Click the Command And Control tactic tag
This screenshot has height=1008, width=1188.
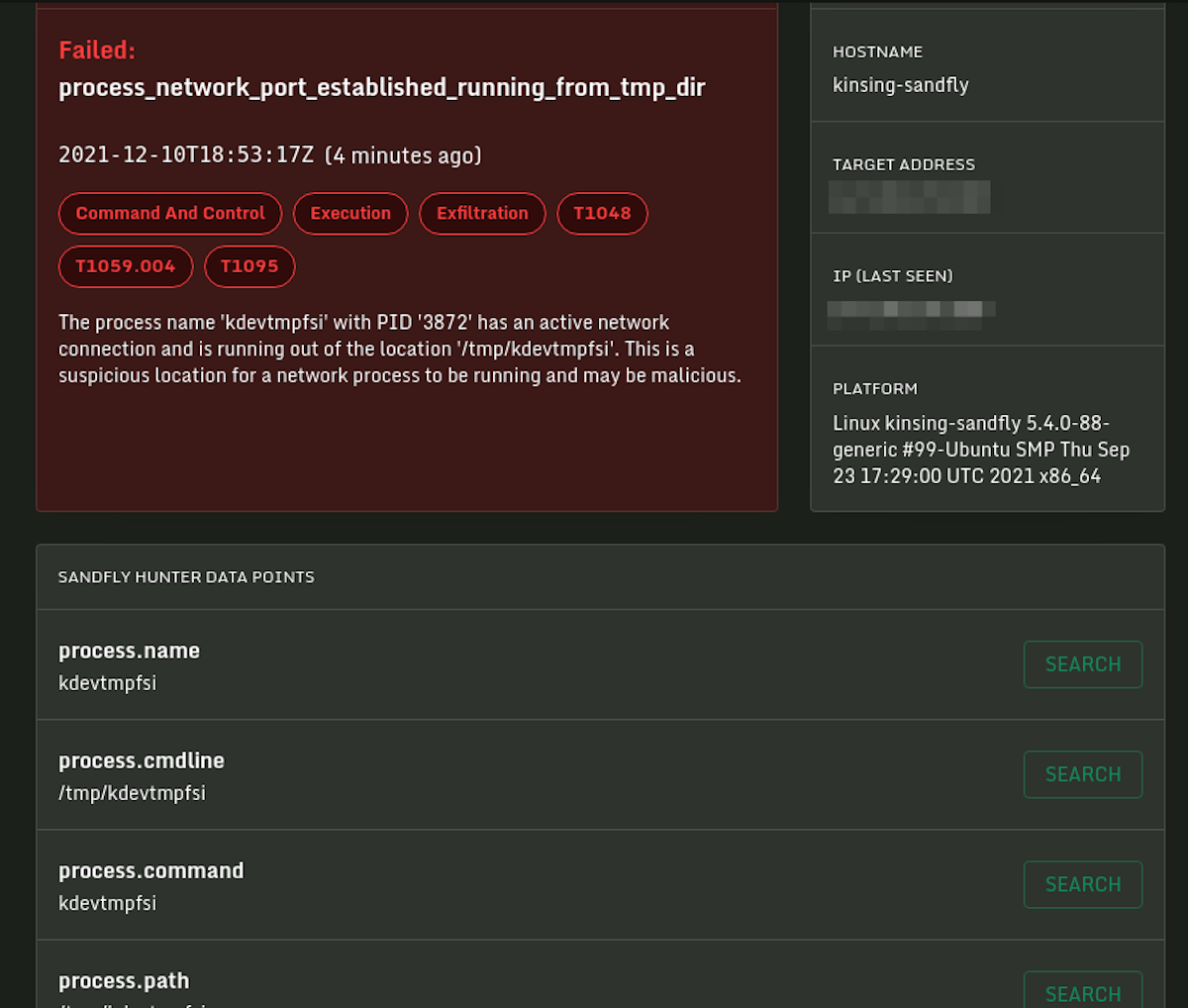169,213
